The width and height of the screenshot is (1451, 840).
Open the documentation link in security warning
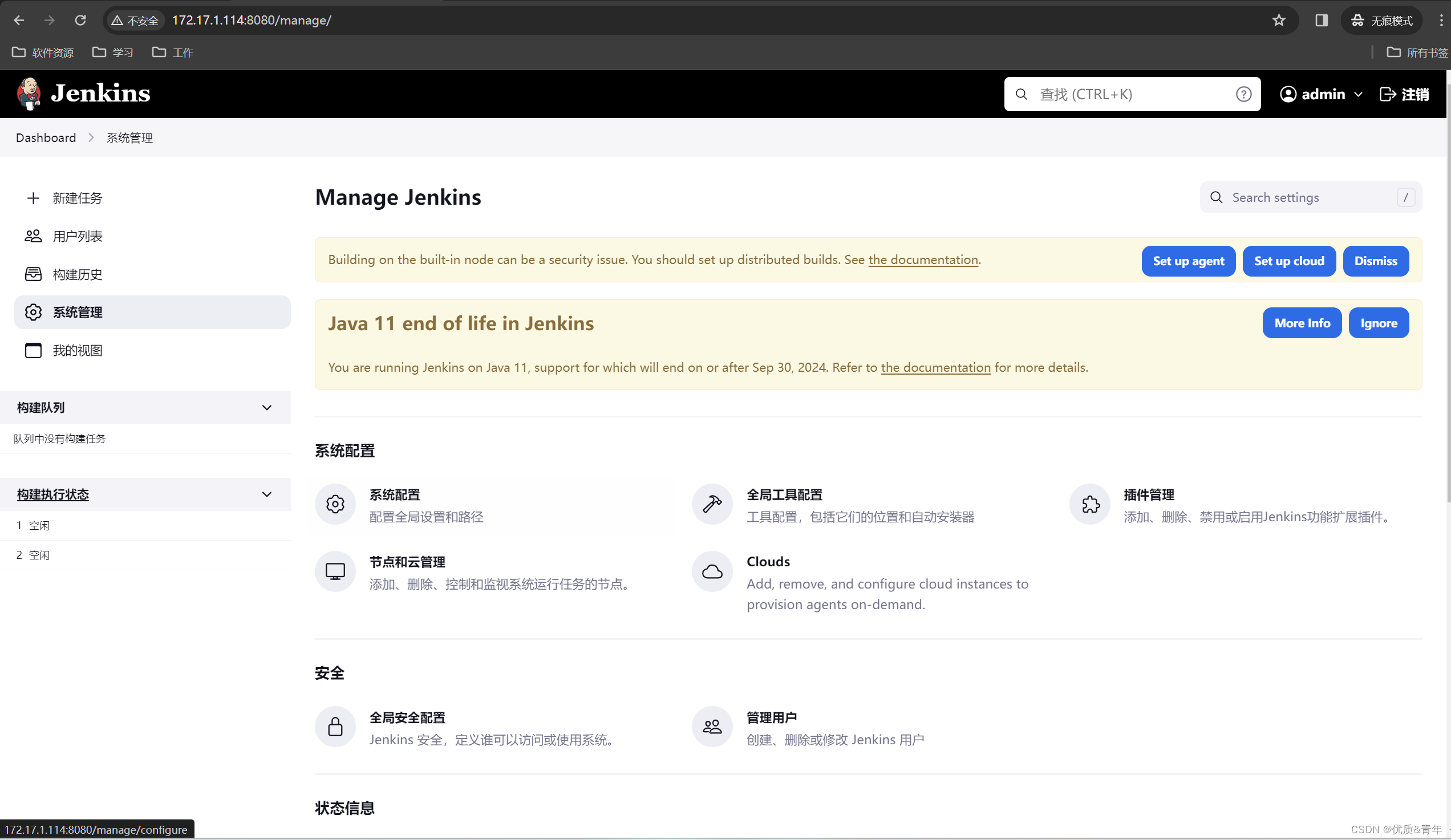923,259
